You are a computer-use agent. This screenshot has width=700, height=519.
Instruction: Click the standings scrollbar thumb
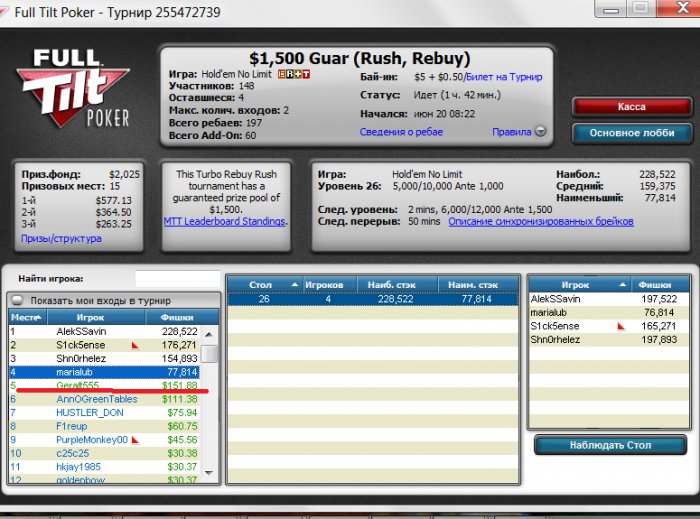click(x=209, y=353)
